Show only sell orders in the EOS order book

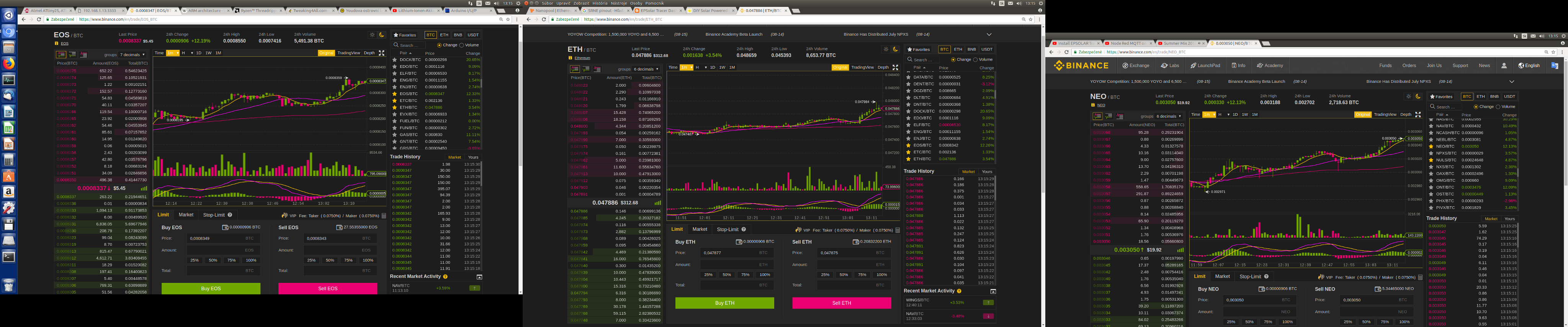(x=83, y=55)
